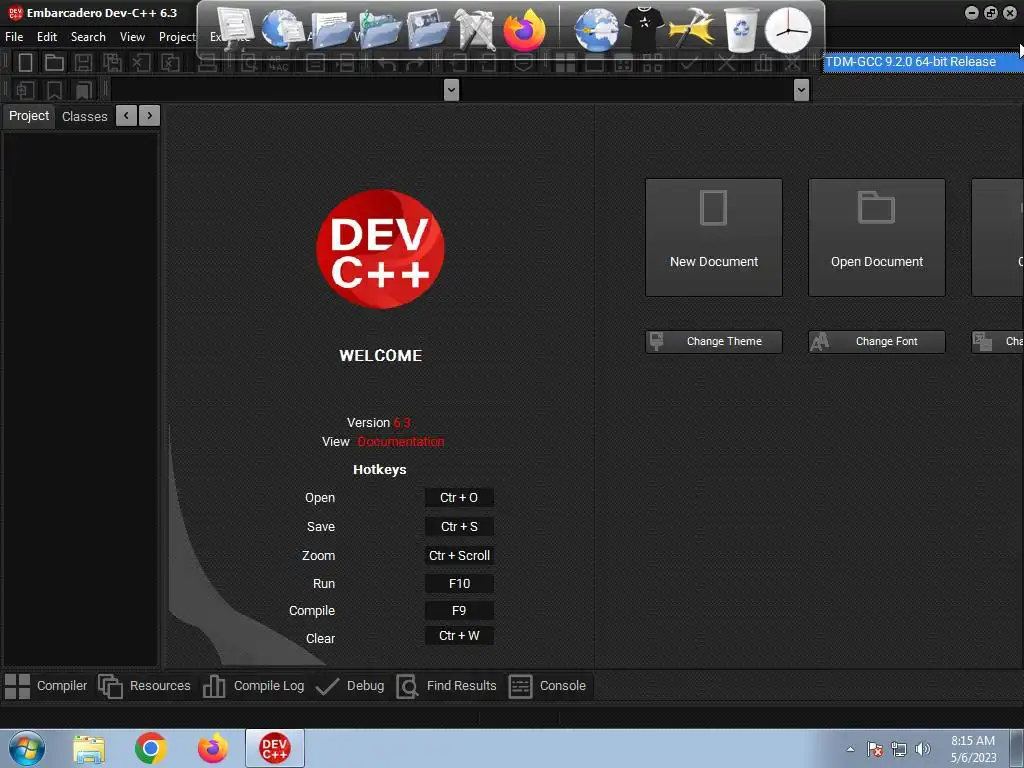Open the Project menu
The height and width of the screenshot is (768, 1024).
tap(177, 37)
